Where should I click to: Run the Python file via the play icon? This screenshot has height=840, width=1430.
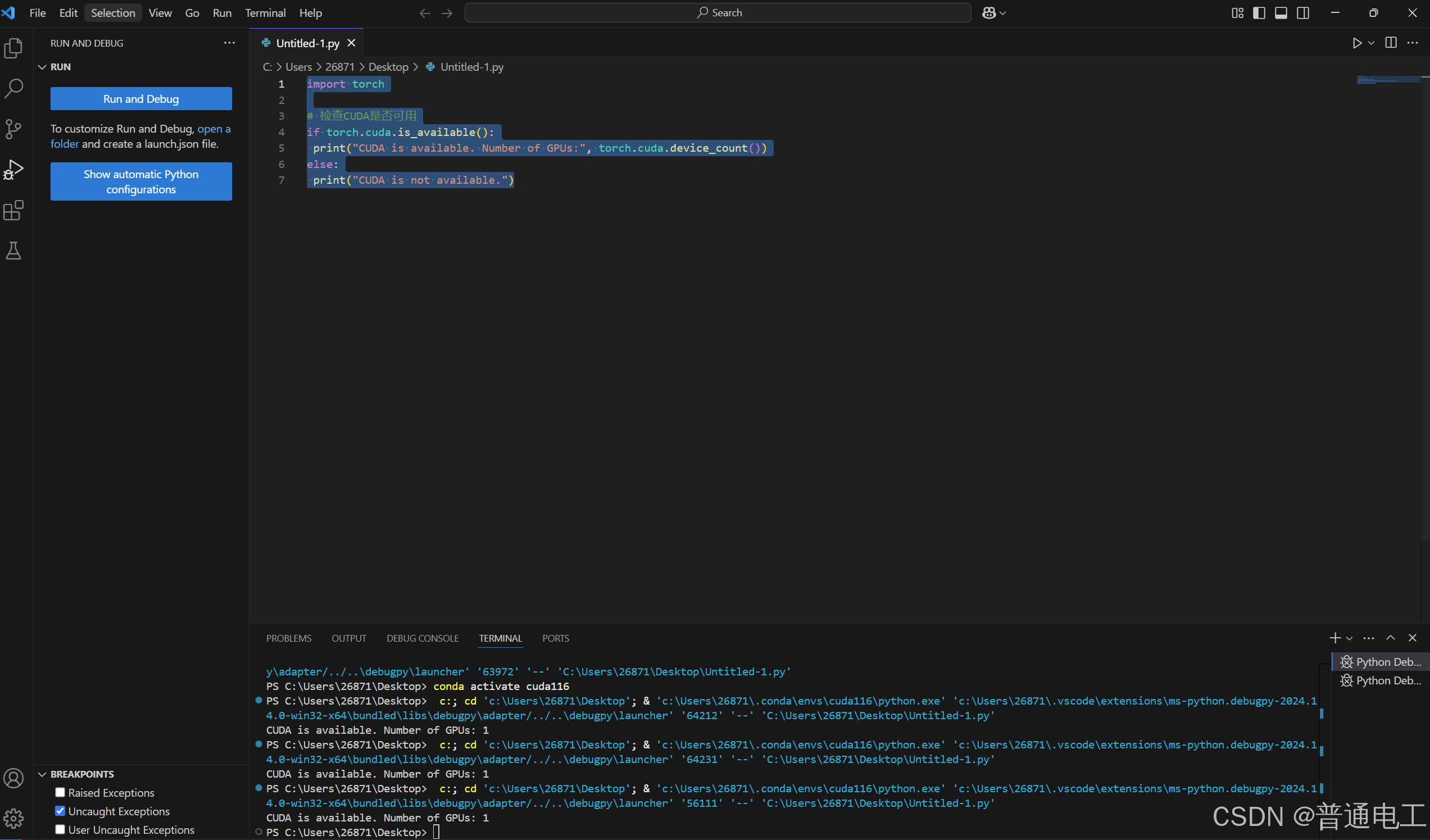1357,43
